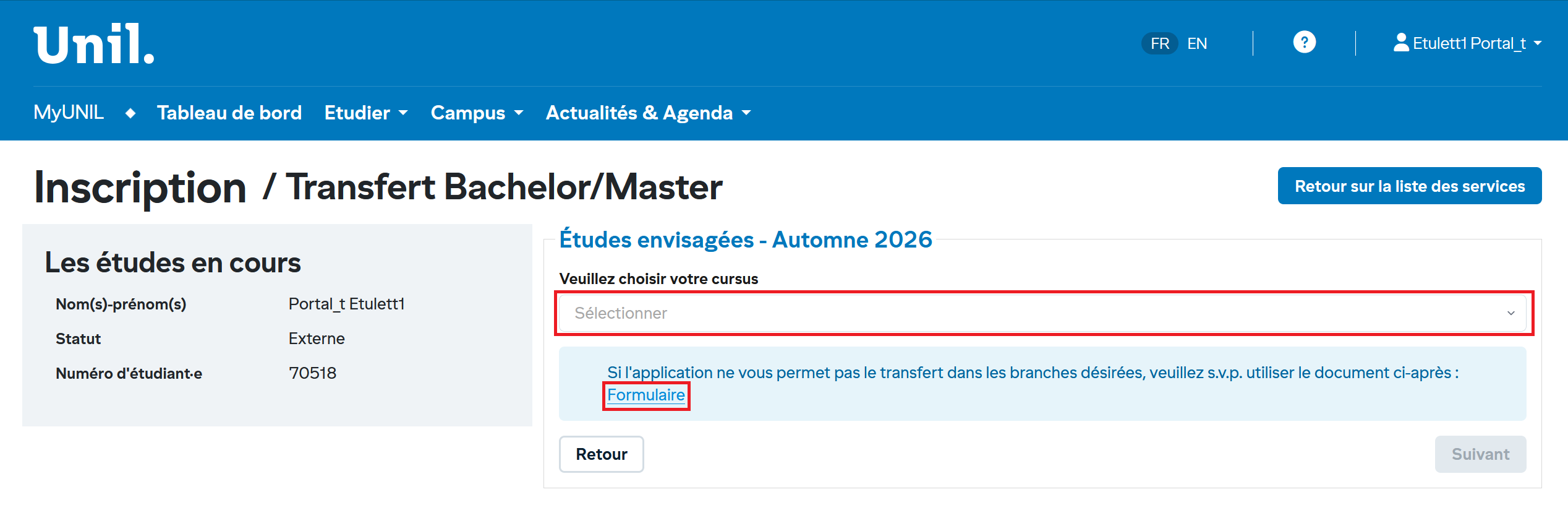Open the Etudier dropdown menu

366,113
